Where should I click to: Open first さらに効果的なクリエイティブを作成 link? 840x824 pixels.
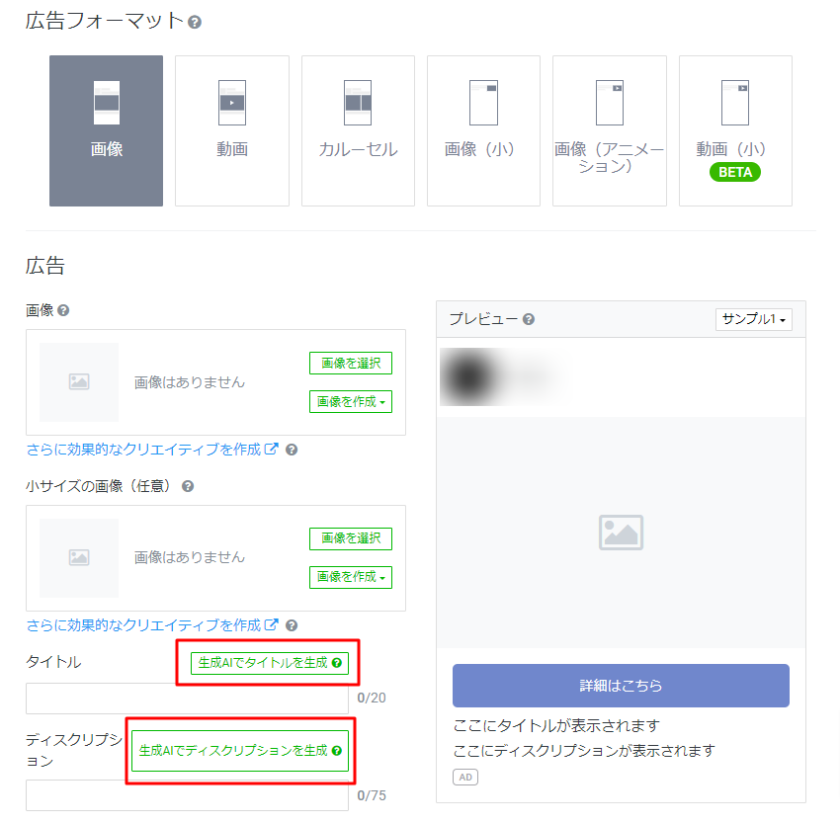coord(152,450)
